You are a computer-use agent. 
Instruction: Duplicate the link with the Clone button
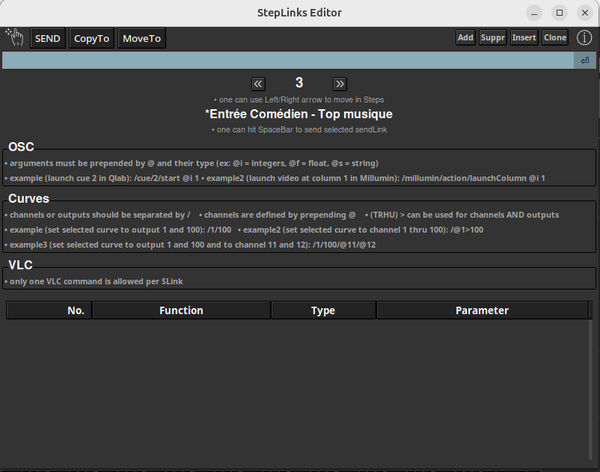(x=555, y=38)
